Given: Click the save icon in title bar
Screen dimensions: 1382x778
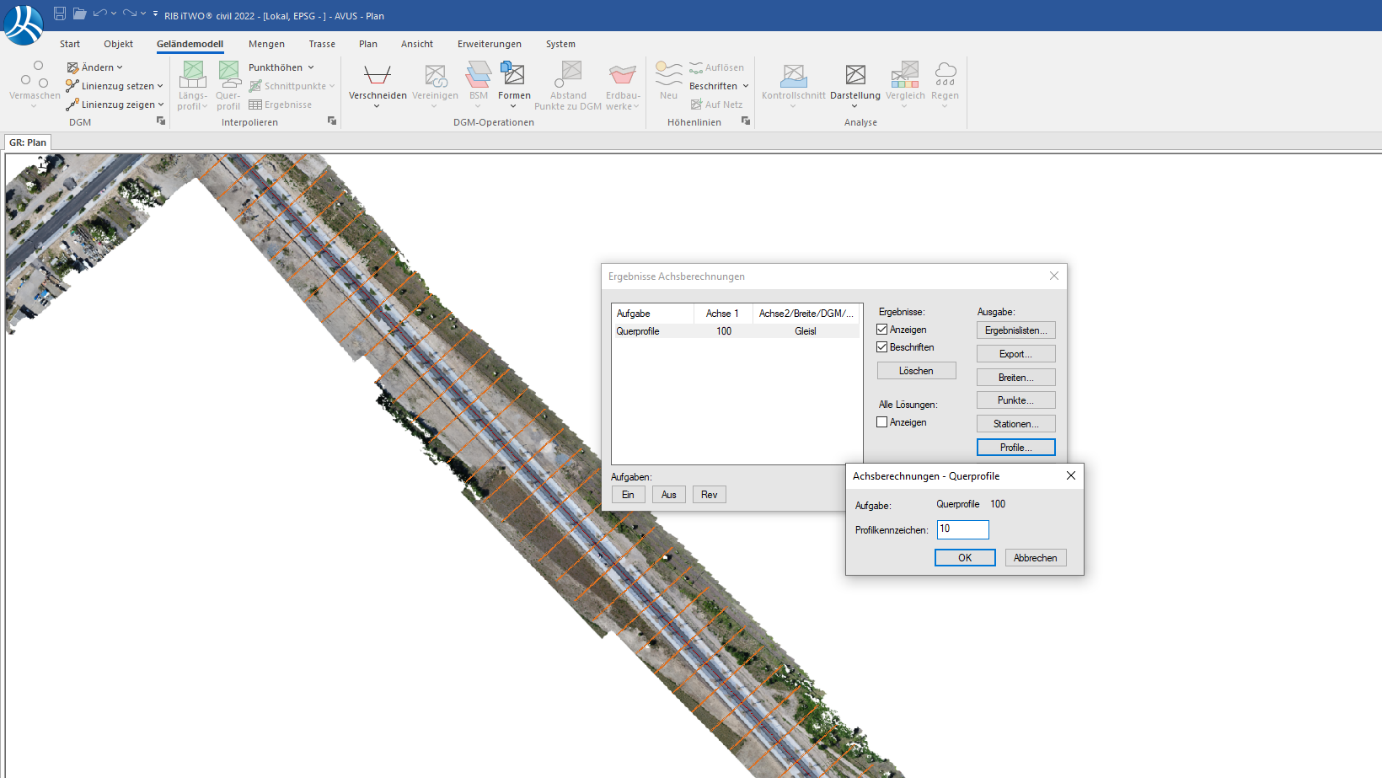Looking at the screenshot, I should (x=60, y=13).
